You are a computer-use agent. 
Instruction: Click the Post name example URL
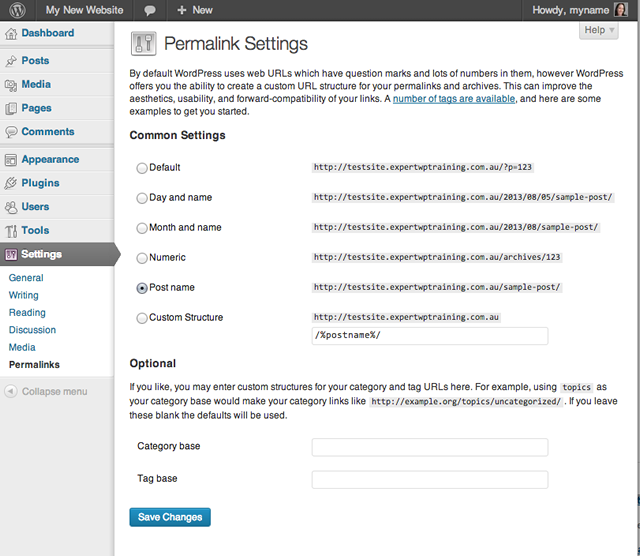(x=437, y=287)
